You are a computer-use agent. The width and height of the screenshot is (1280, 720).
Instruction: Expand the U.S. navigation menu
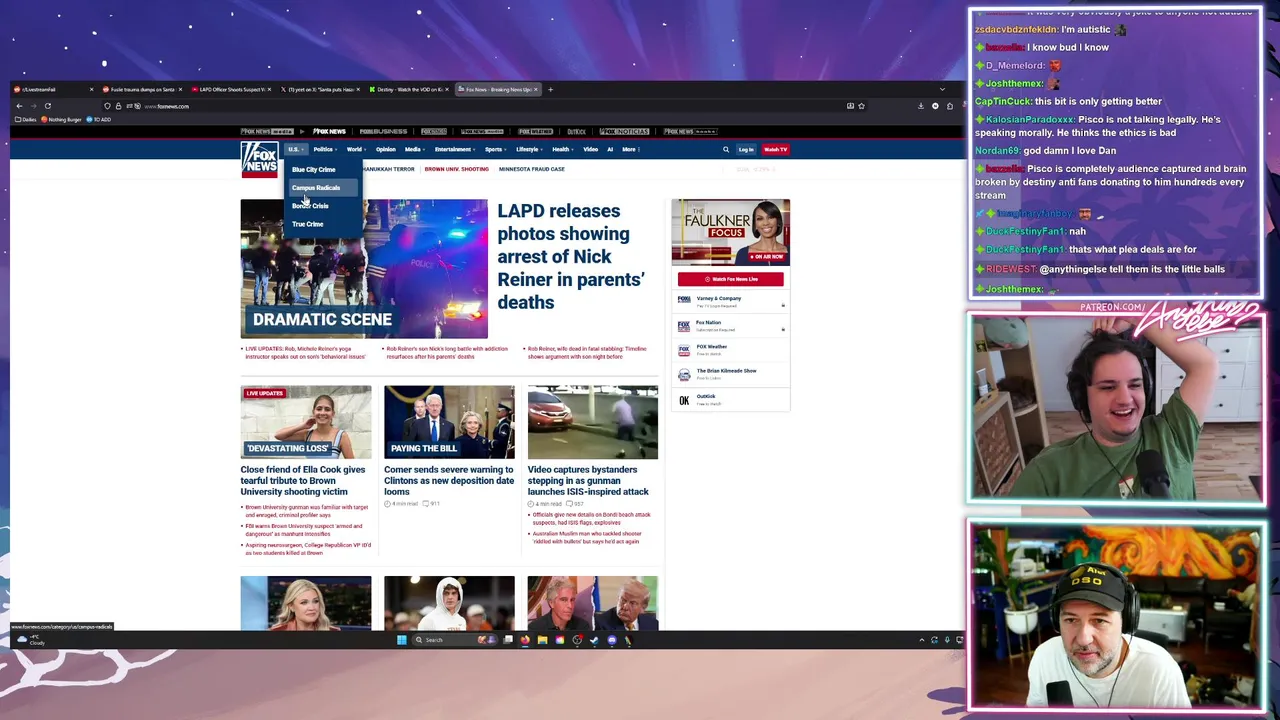tap(294, 149)
